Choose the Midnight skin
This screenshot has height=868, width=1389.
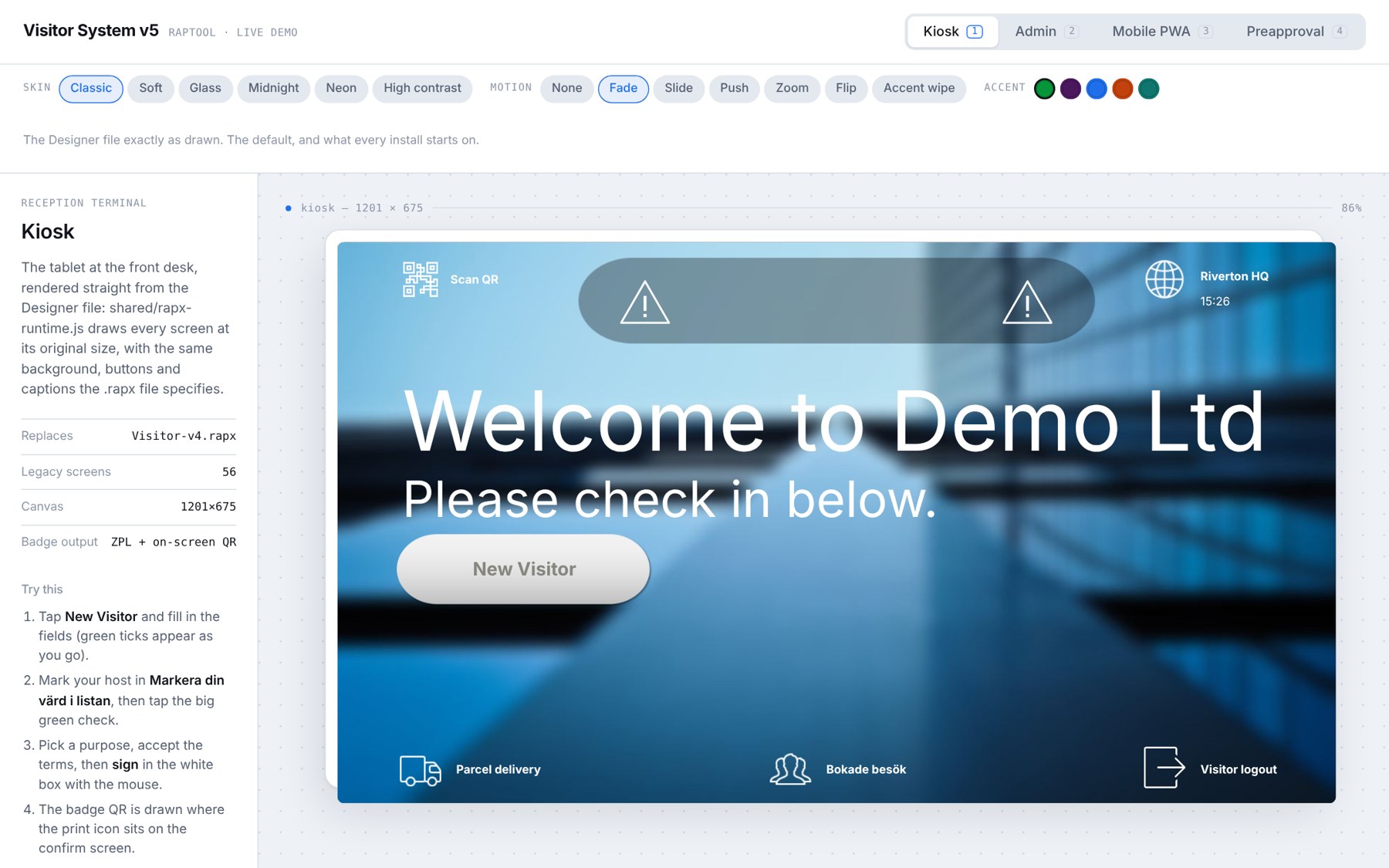point(273,89)
